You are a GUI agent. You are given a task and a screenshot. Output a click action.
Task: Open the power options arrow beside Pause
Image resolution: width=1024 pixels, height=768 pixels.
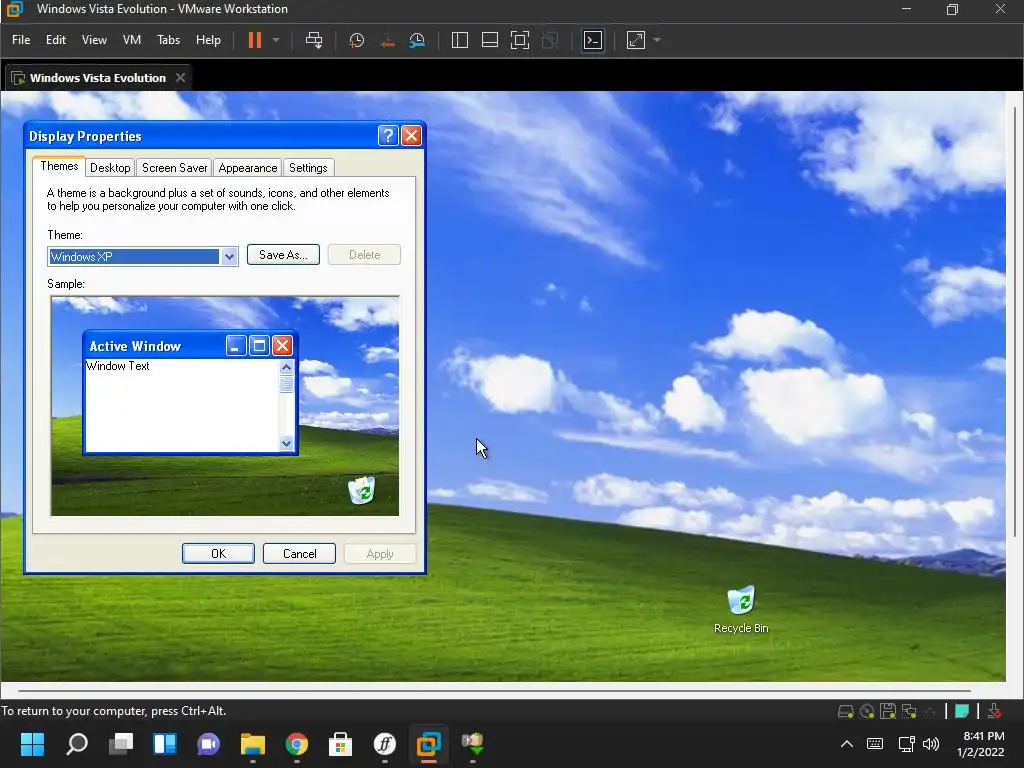276,40
